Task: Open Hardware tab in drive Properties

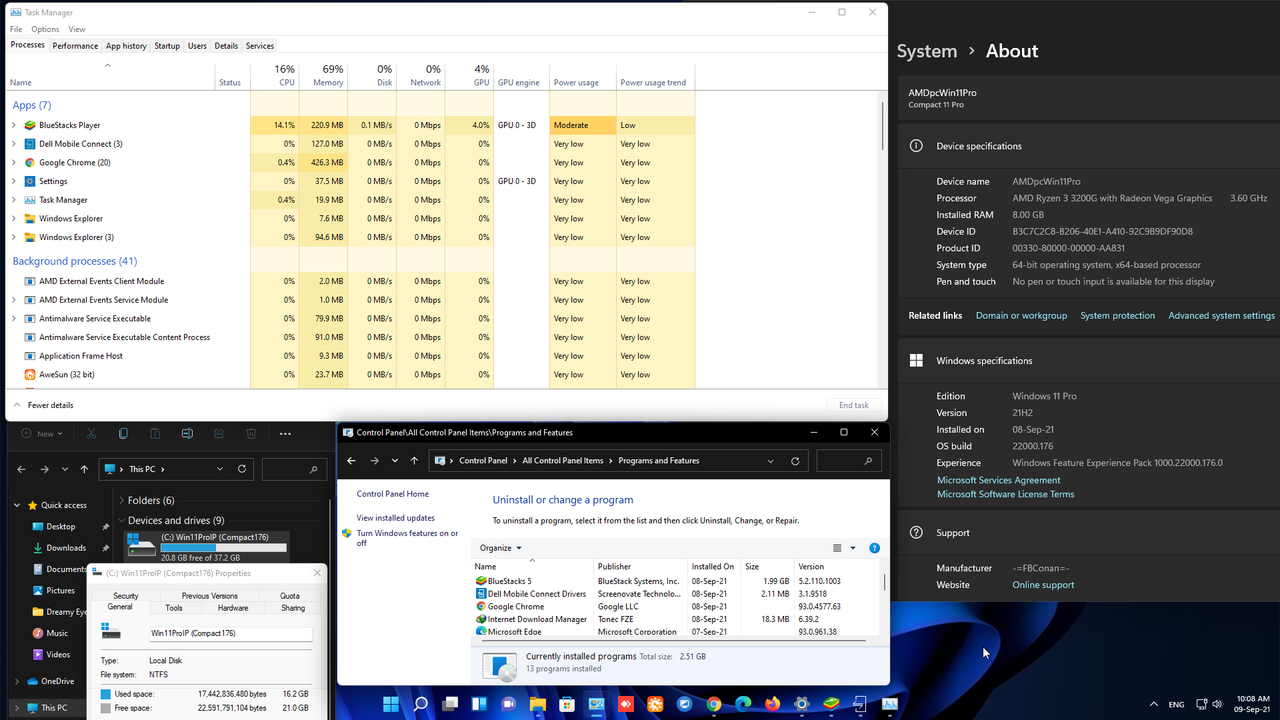Action: [233, 608]
